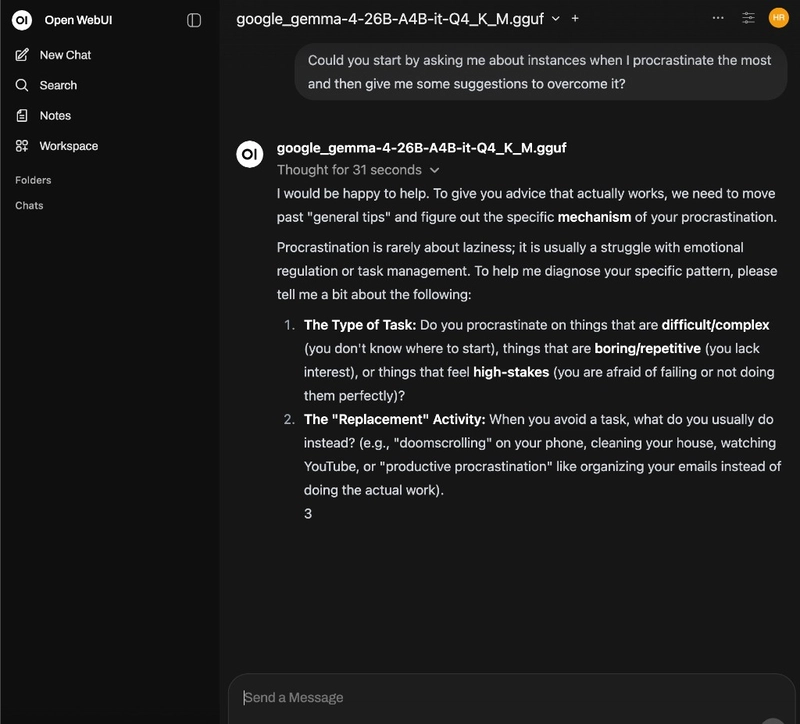Click the Open WebUI logo icon
This screenshot has height=724, width=800.
point(22,20)
